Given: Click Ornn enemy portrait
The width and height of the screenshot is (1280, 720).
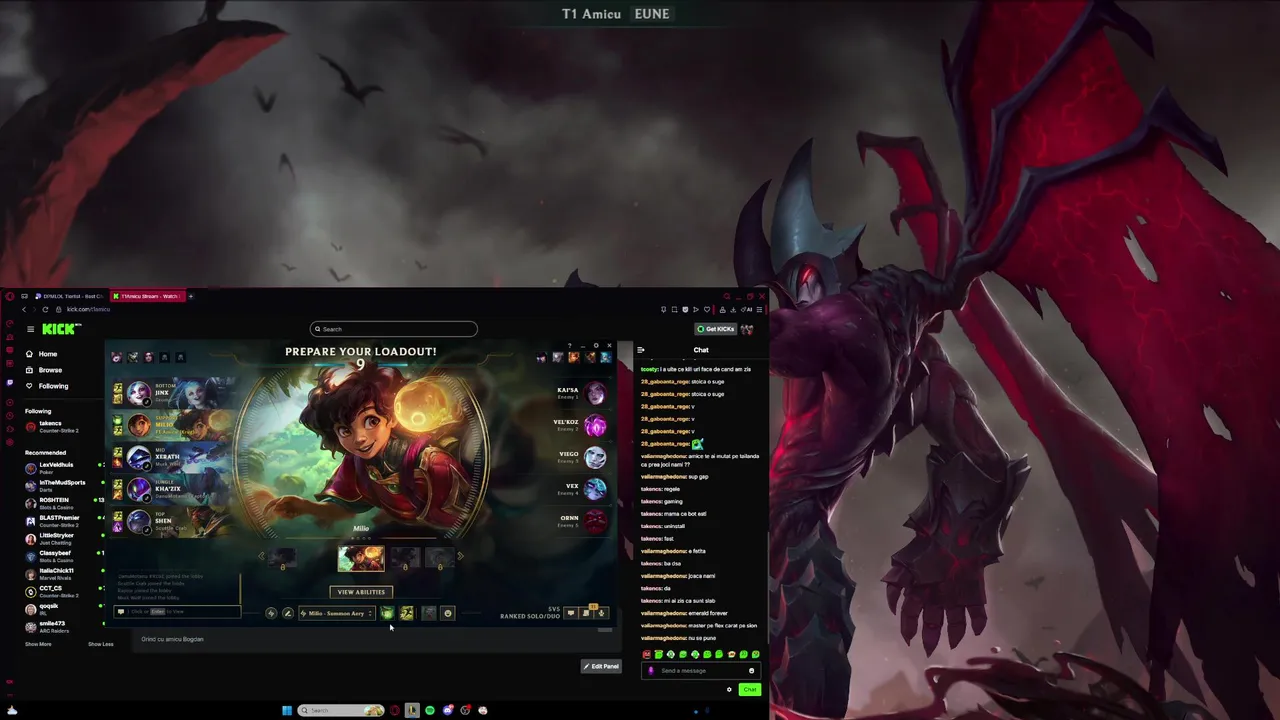Looking at the screenshot, I should pos(595,521).
